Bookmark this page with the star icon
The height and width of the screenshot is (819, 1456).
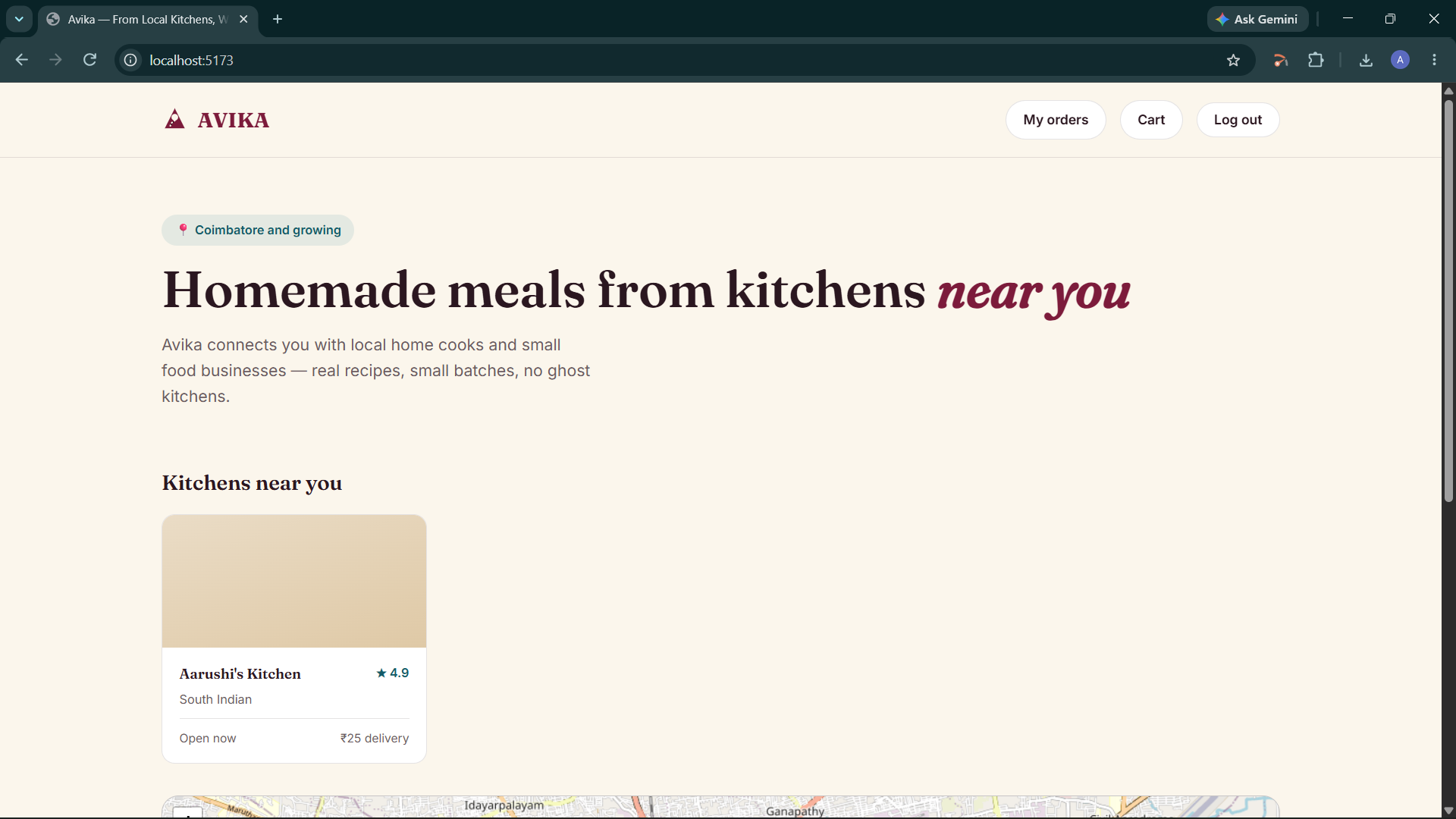pyautogui.click(x=1233, y=60)
